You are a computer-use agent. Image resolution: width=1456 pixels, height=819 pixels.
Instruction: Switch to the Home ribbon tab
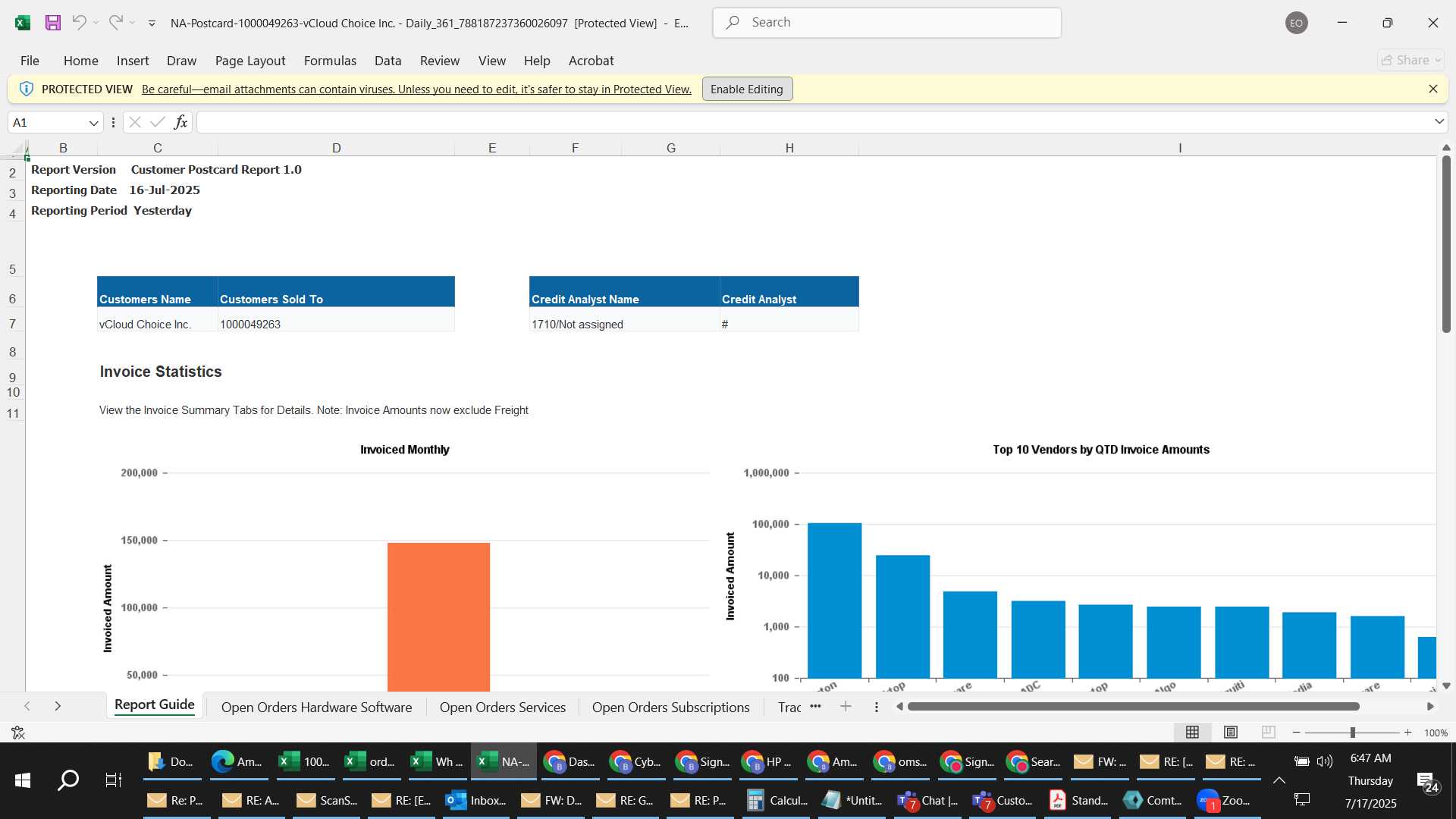point(80,61)
